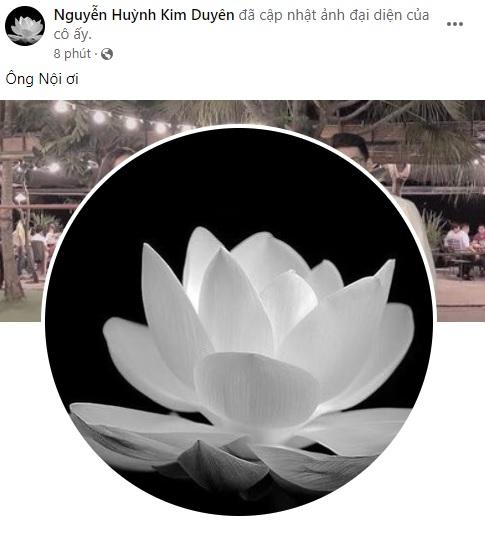Click the globe public privacy icon

pos(107,54)
